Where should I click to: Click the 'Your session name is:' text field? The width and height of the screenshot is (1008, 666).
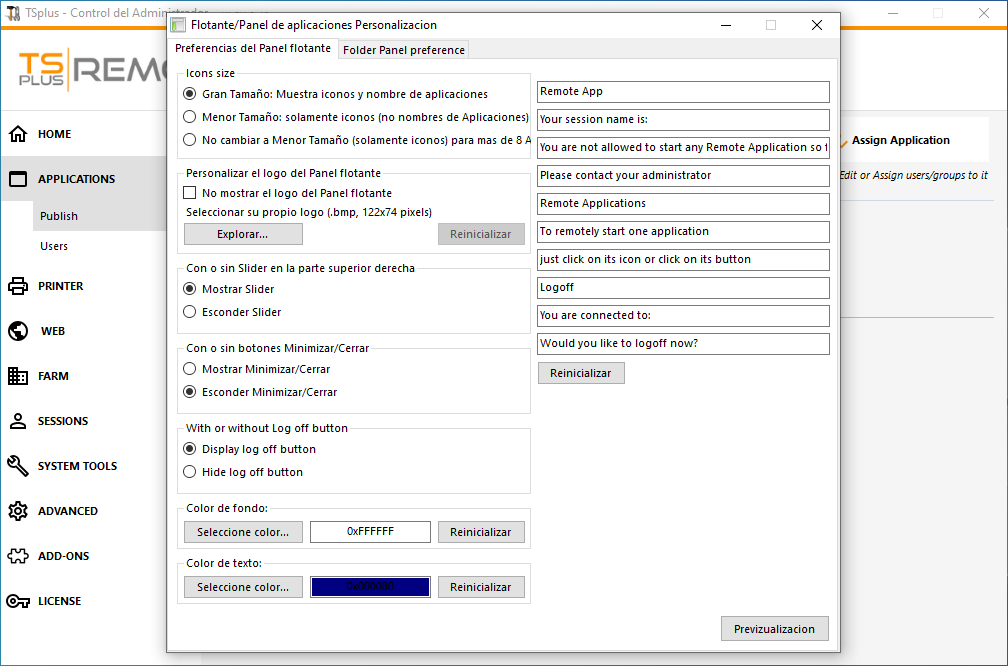click(683, 119)
